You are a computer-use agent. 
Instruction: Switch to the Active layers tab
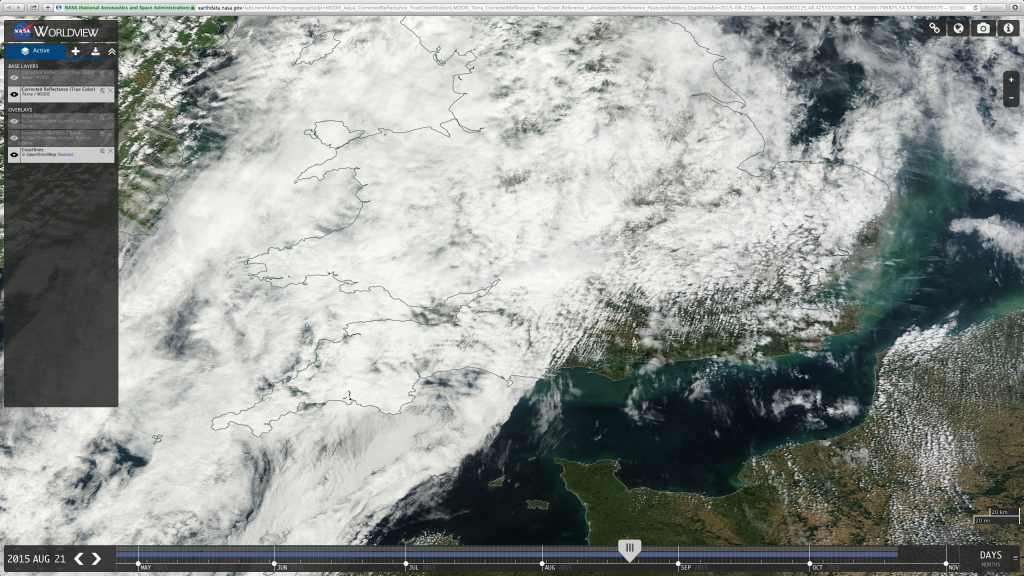[x=36, y=51]
